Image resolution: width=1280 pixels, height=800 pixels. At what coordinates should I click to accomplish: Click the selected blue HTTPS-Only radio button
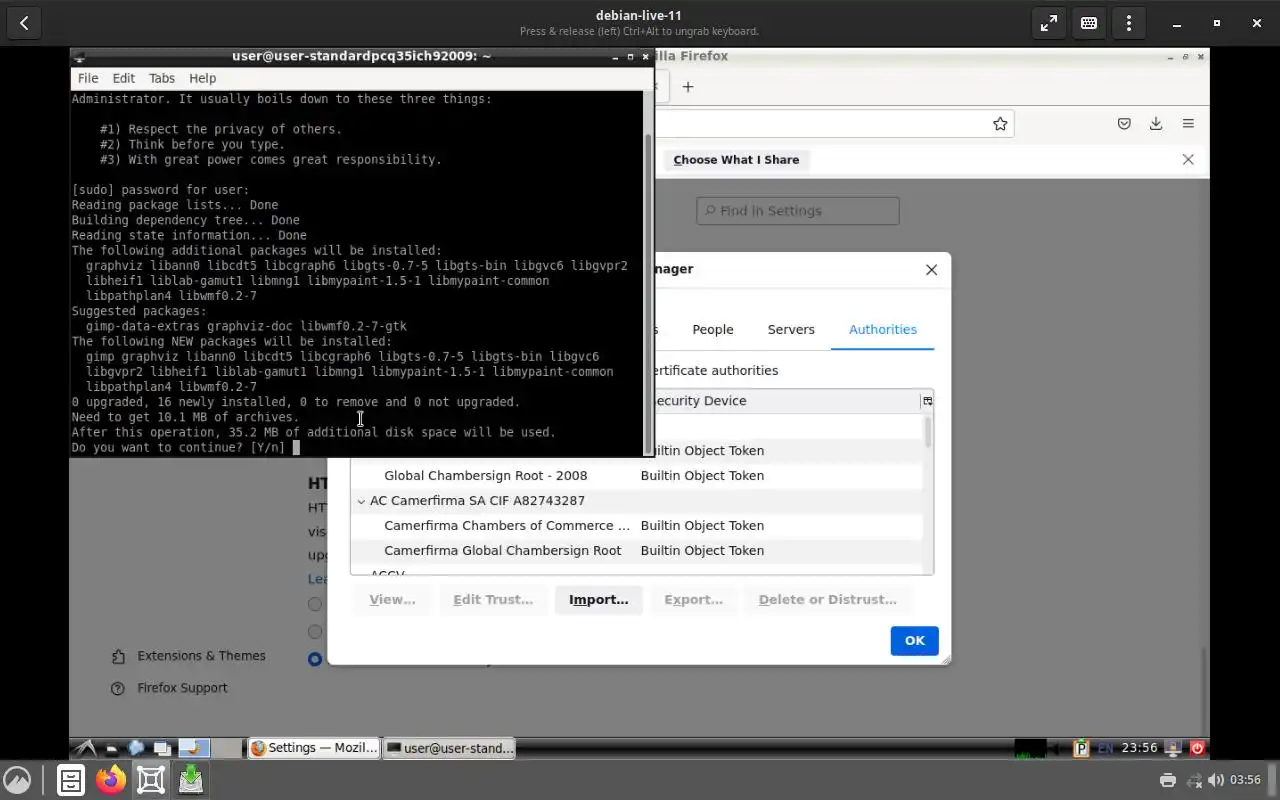tap(315, 659)
